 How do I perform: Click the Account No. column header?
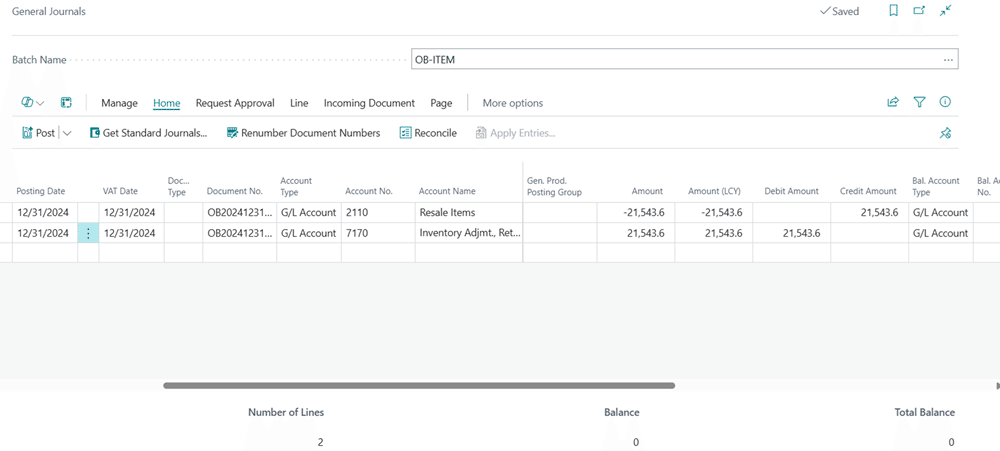pyautogui.click(x=369, y=191)
